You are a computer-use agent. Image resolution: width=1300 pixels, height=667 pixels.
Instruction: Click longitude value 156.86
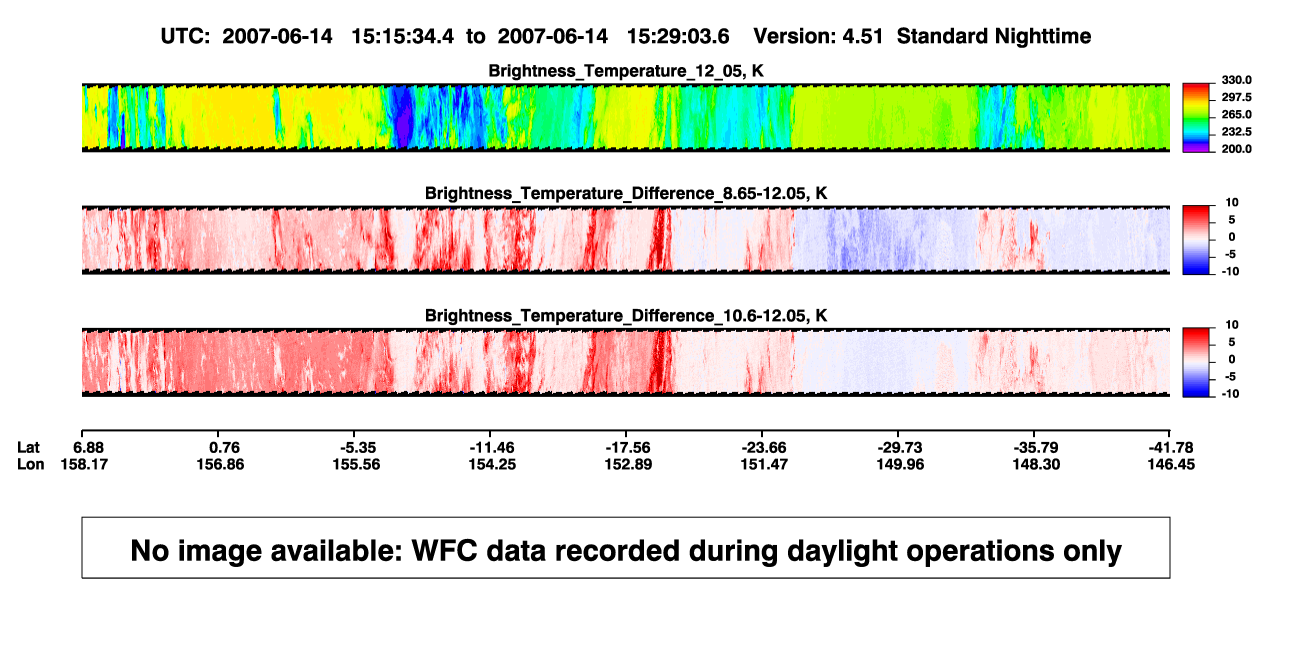(x=220, y=464)
